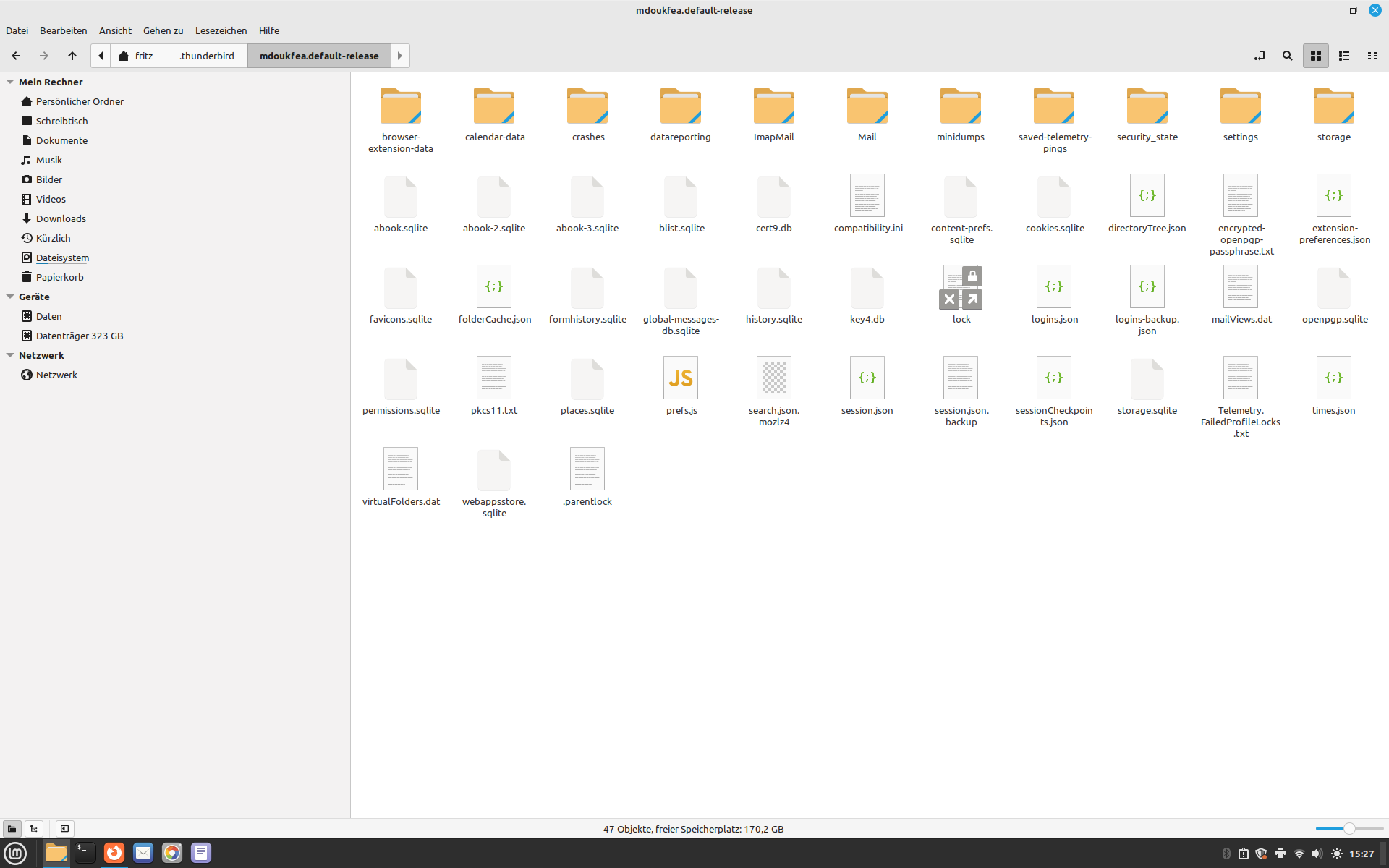Screen dimensions: 1389x868
Task: Go to fritz home path button
Action: pos(137,56)
